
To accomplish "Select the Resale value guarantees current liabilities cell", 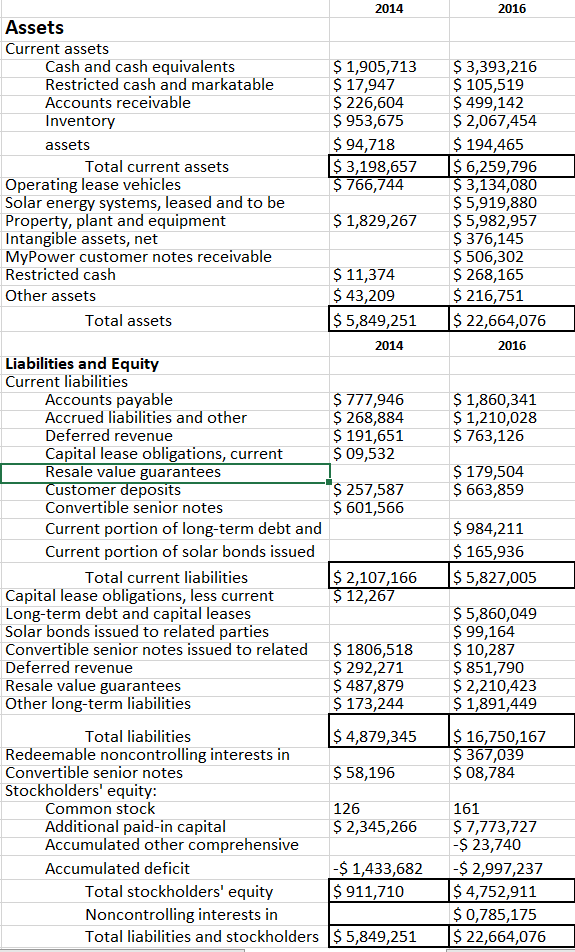I will point(165,472).
